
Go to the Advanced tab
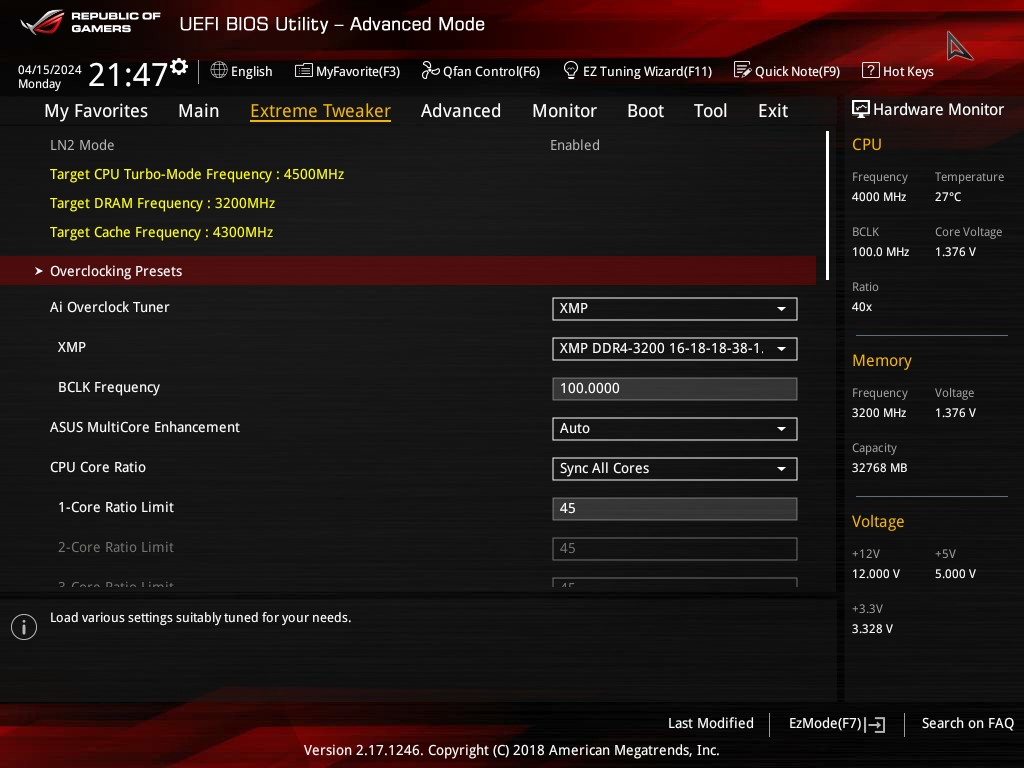click(460, 111)
